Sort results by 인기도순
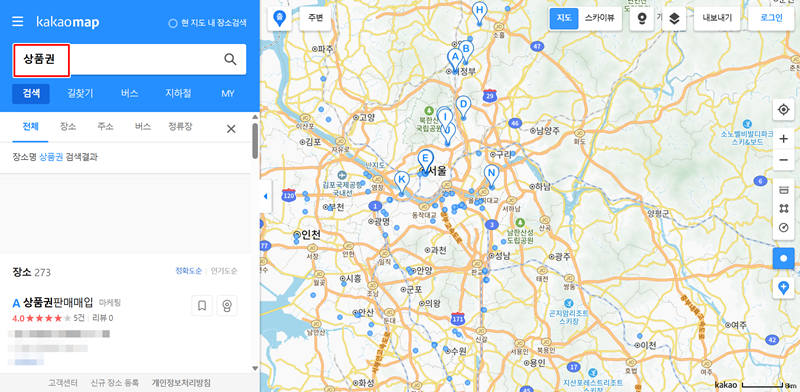 click(224, 271)
